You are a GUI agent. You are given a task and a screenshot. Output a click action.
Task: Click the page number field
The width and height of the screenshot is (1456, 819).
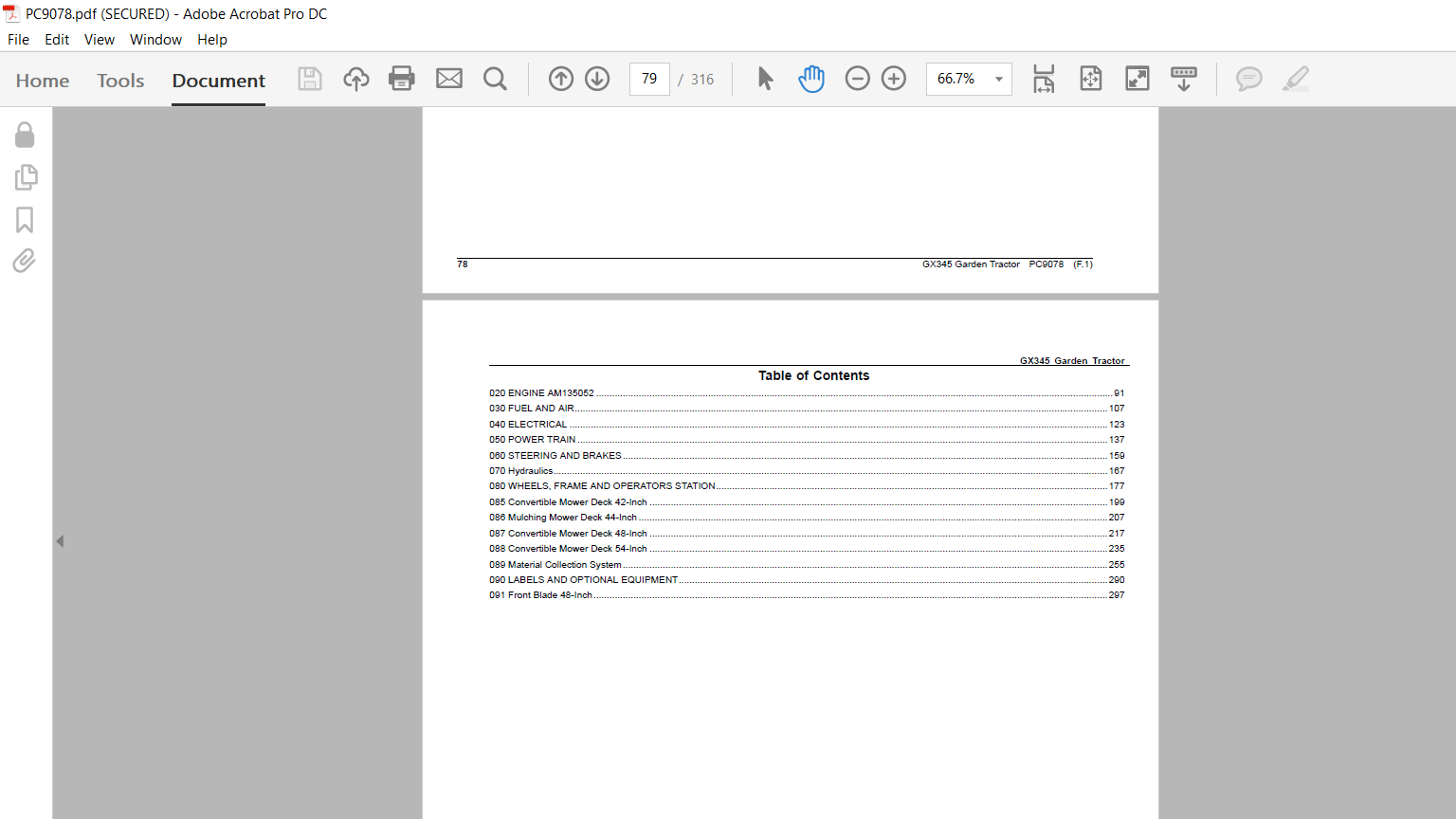tap(649, 79)
